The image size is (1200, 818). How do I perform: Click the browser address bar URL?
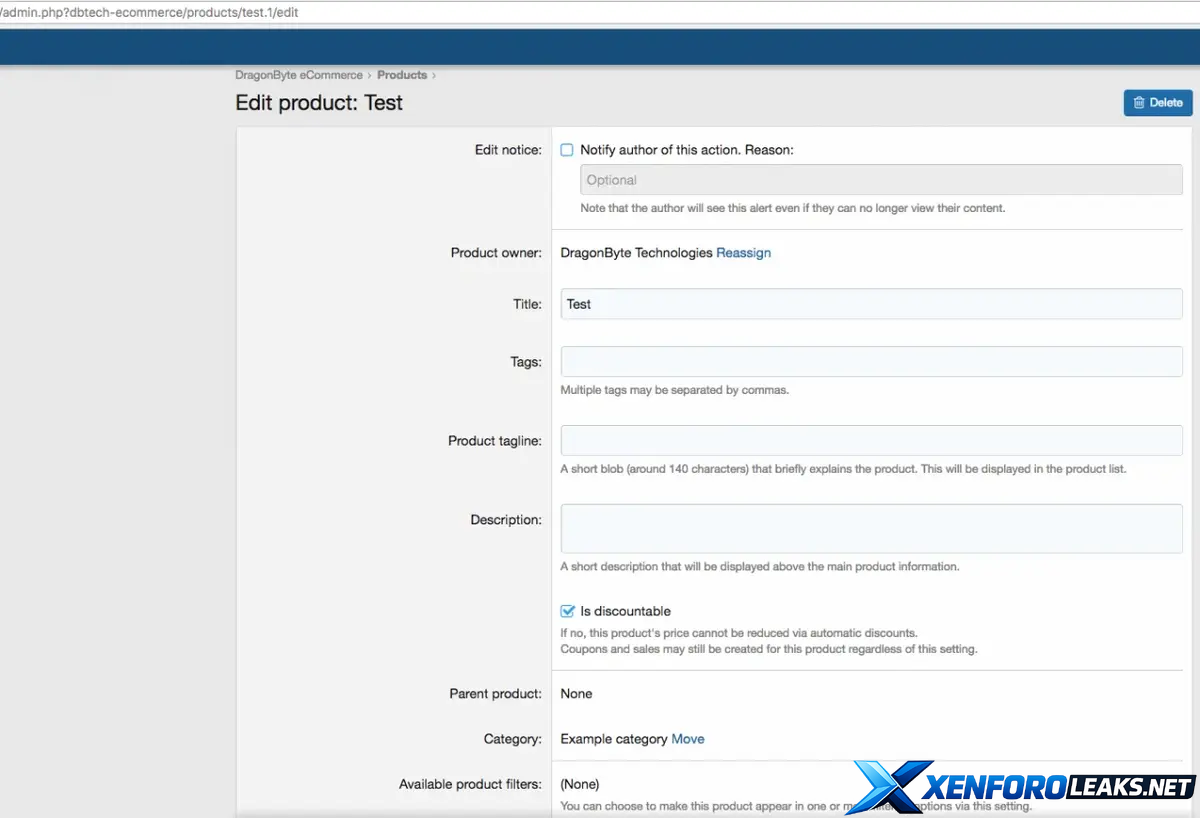point(150,13)
